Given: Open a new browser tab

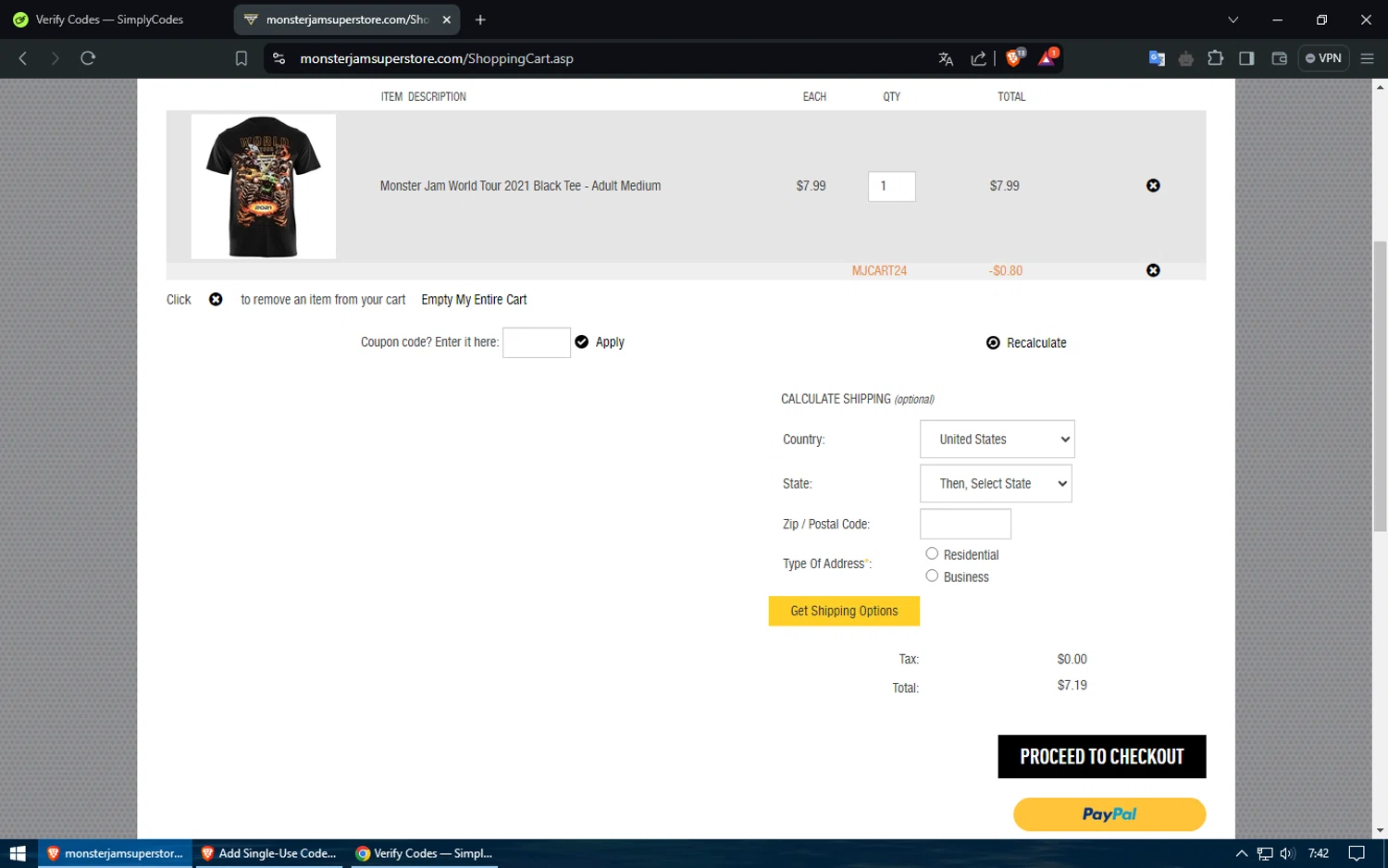Looking at the screenshot, I should [480, 19].
